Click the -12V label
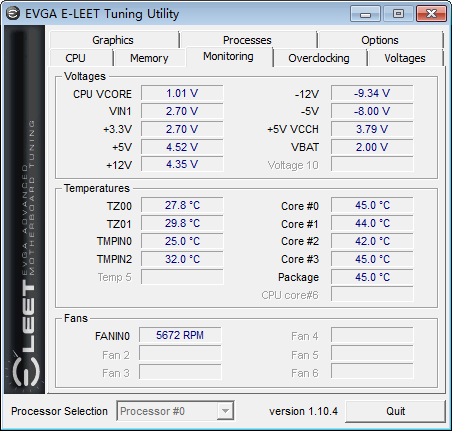The image size is (452, 431). point(307,94)
